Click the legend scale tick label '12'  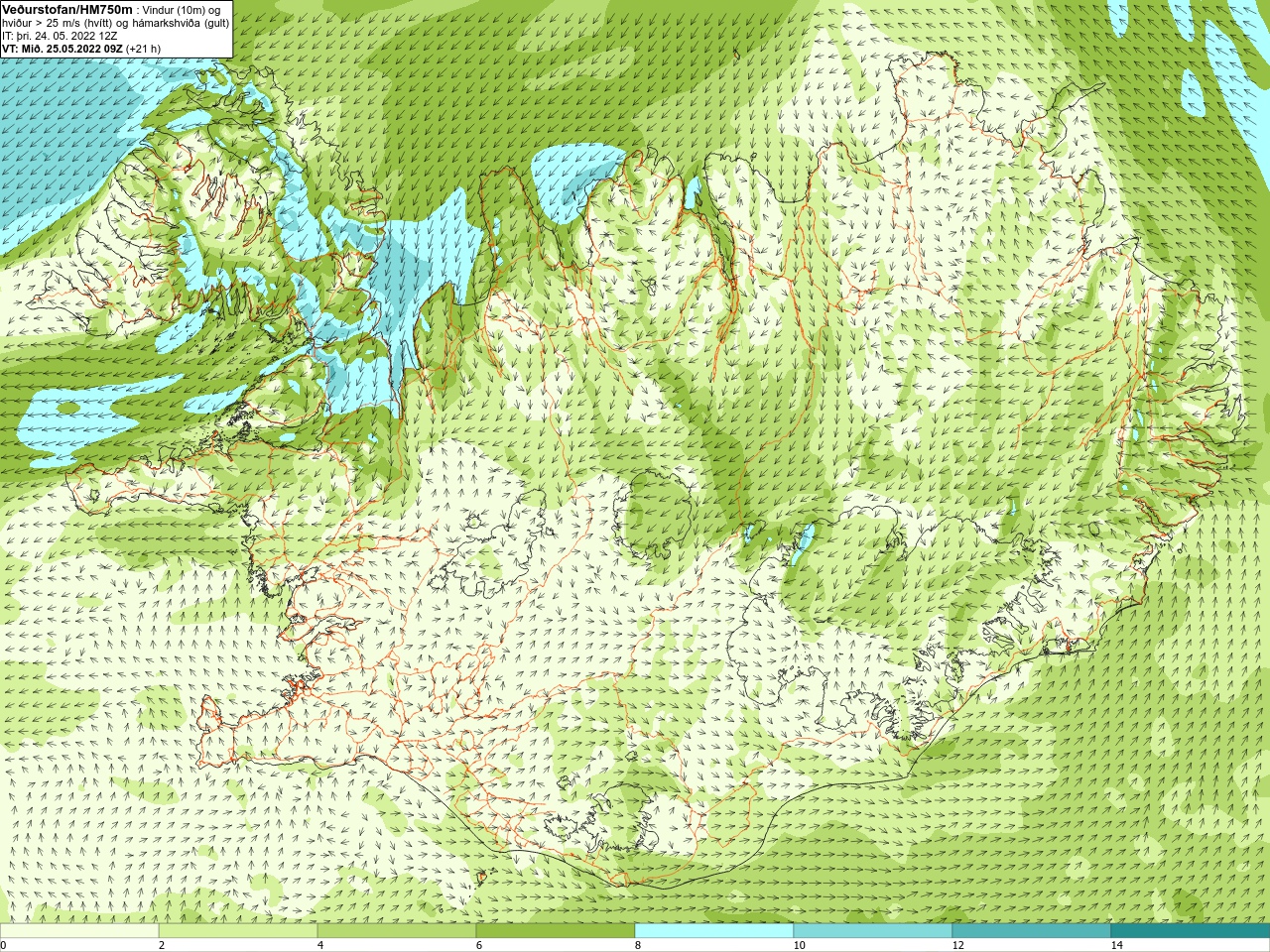coord(957,945)
